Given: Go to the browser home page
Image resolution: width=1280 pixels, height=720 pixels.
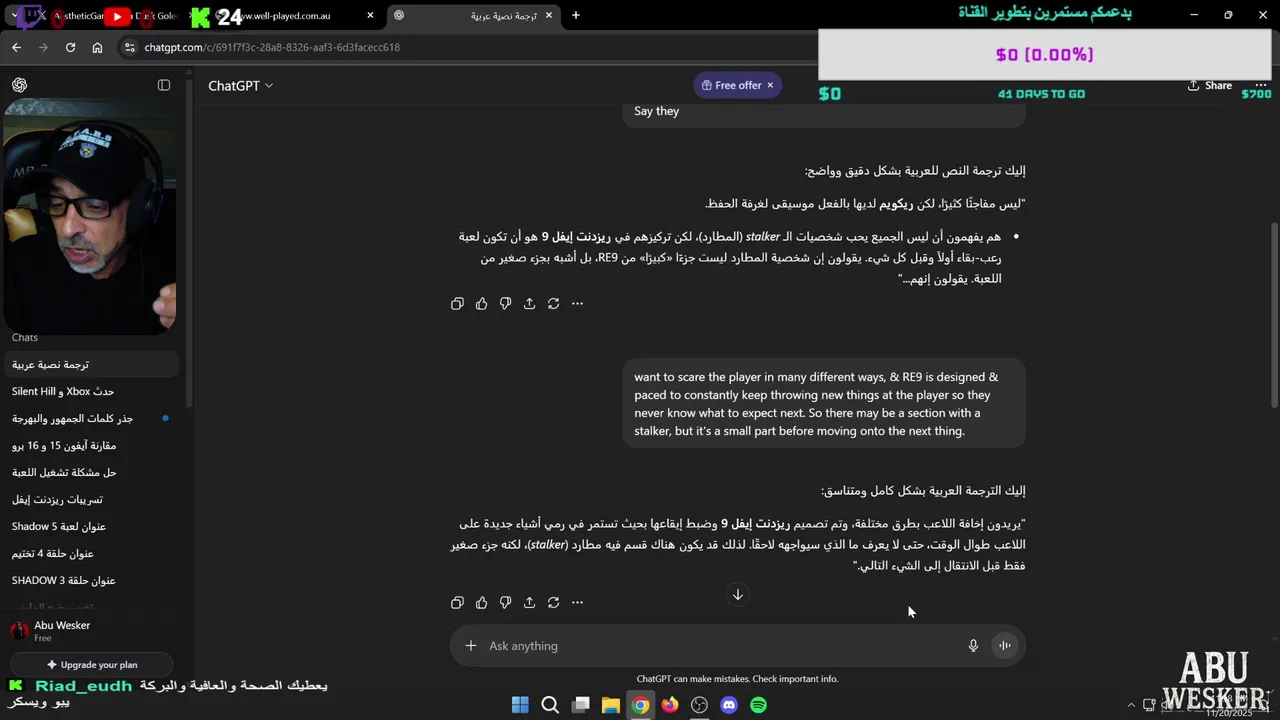Looking at the screenshot, I should (x=97, y=47).
